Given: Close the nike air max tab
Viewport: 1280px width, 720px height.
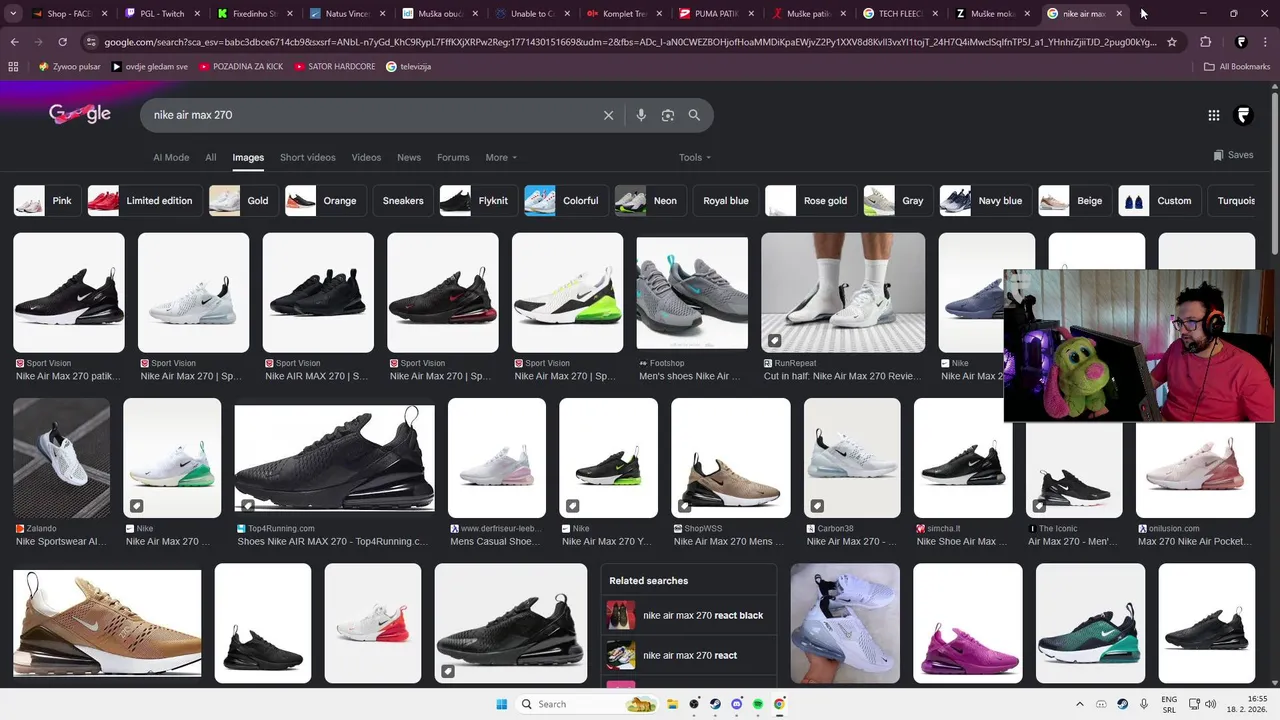Looking at the screenshot, I should [1118, 14].
